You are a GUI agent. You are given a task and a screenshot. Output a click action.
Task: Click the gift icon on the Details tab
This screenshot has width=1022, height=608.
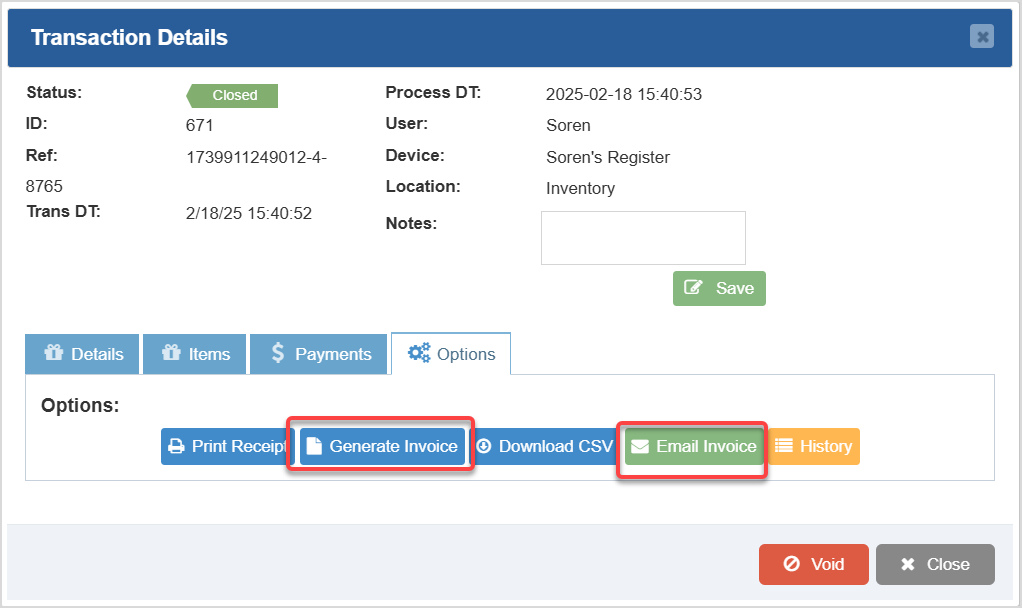click(x=56, y=353)
